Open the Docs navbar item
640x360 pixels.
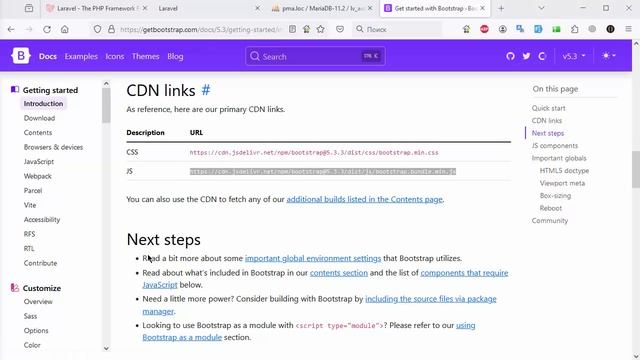48,56
